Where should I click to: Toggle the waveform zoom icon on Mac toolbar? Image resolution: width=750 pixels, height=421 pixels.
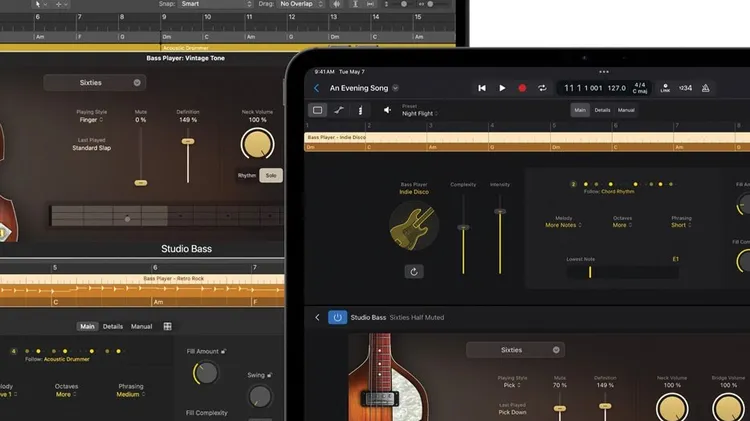[x=337, y=4]
